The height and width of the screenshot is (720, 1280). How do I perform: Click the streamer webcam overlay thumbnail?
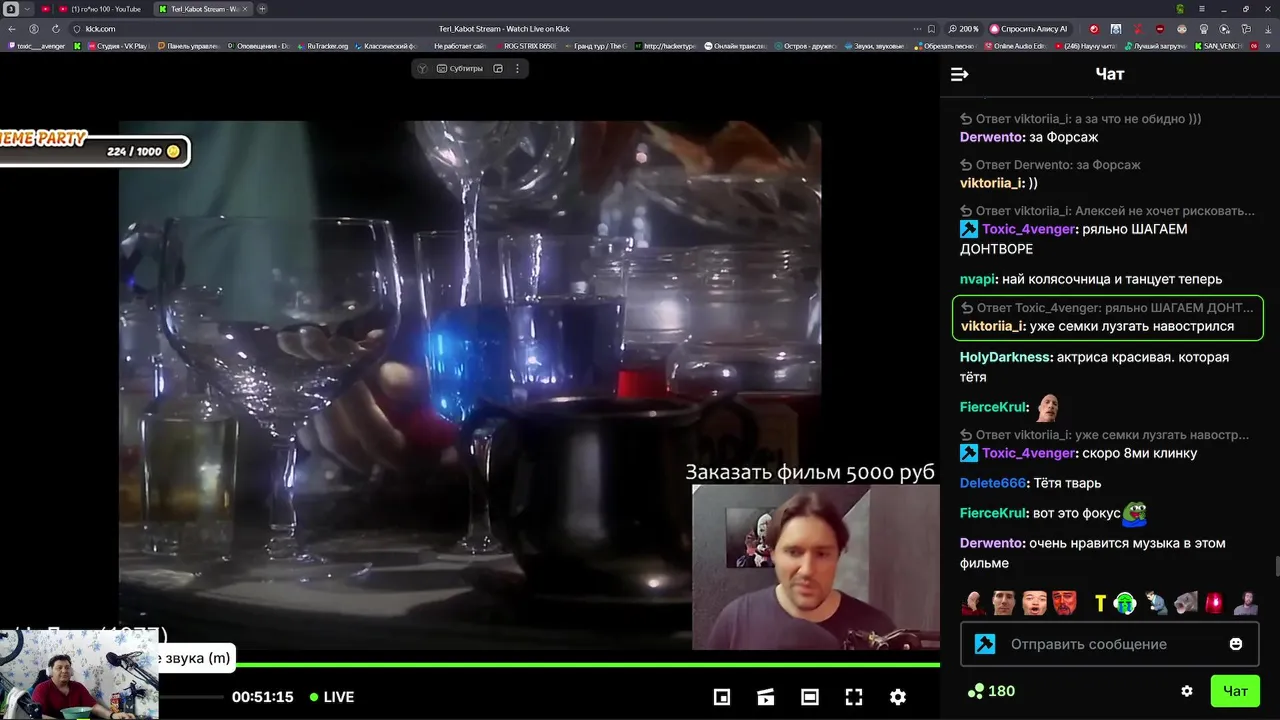click(79, 673)
